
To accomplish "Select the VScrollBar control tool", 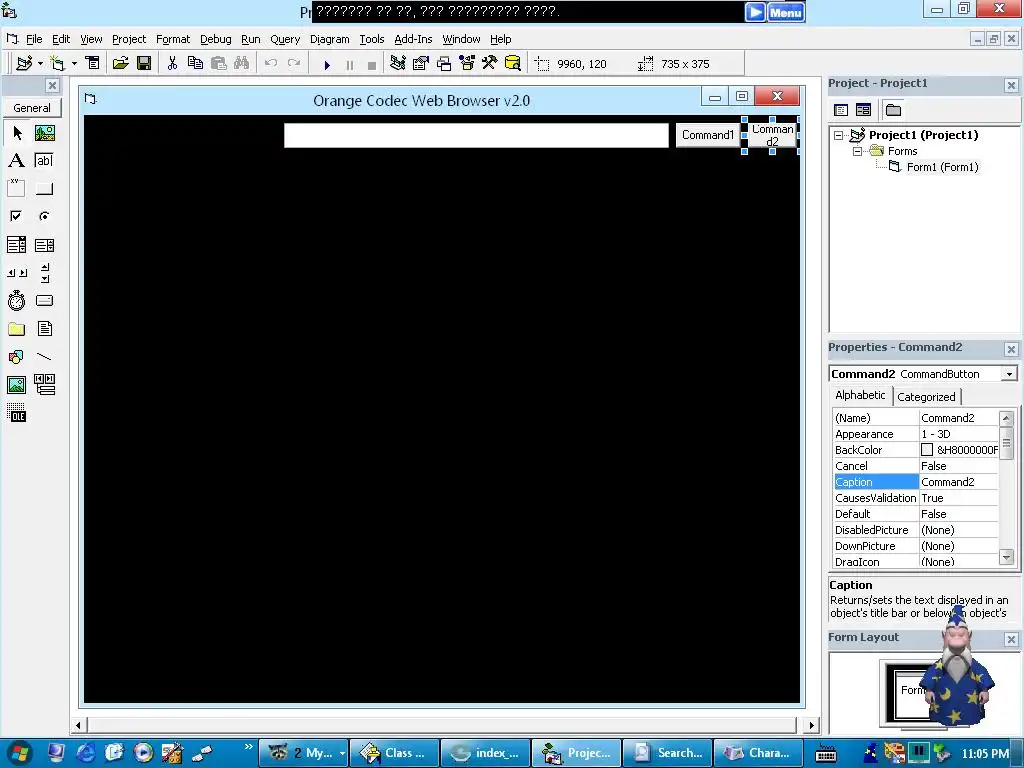I will pyautogui.click(x=44, y=273).
